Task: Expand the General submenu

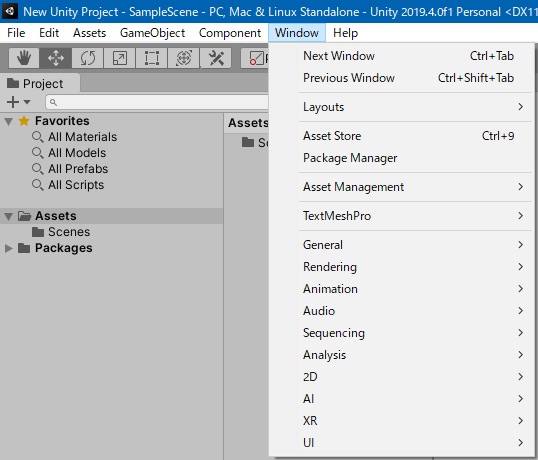Action: (401, 245)
